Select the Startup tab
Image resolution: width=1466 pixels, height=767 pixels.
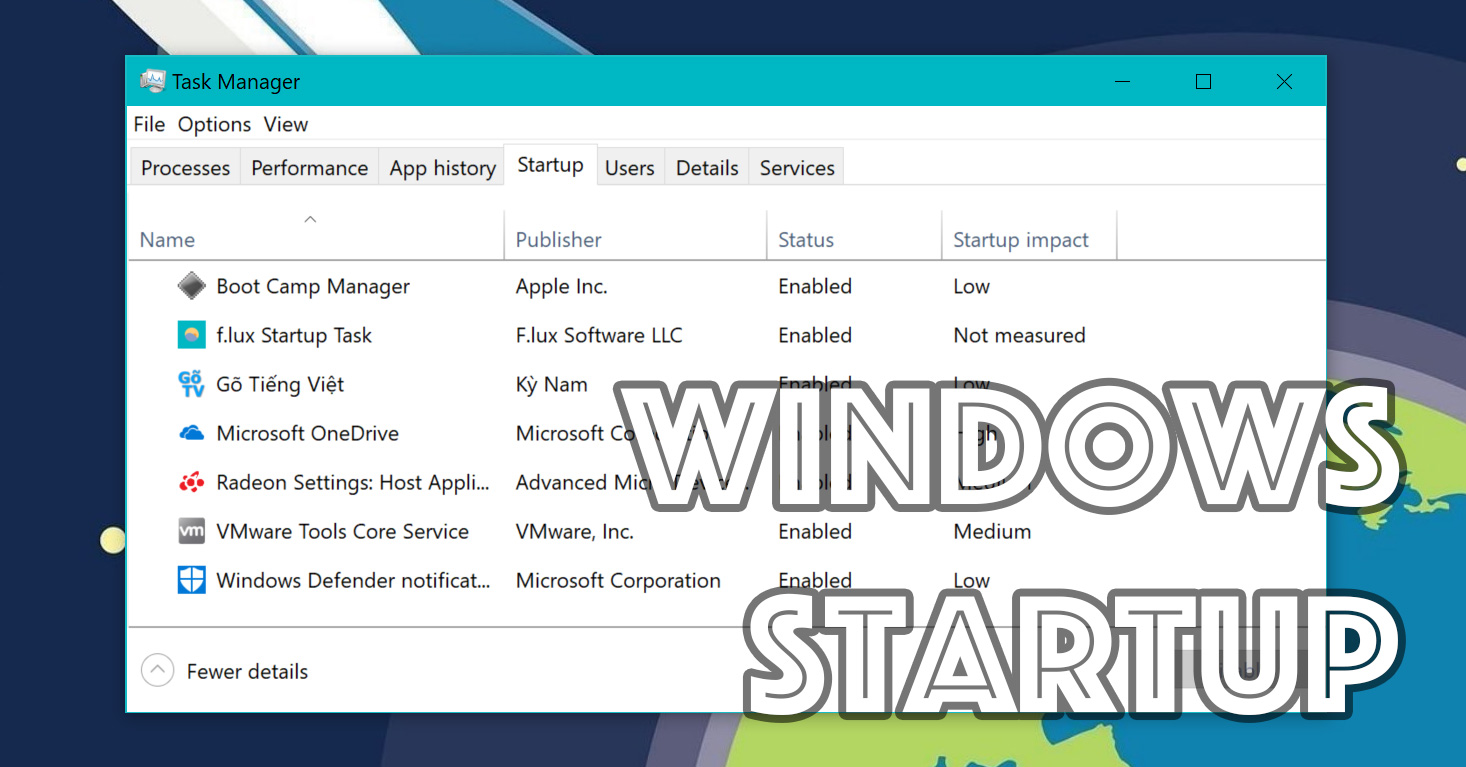tap(550, 165)
